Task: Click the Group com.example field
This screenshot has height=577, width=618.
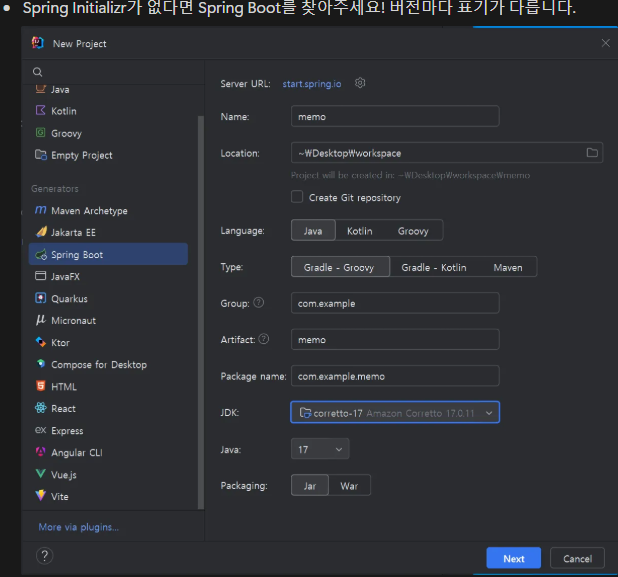Action: [395, 303]
